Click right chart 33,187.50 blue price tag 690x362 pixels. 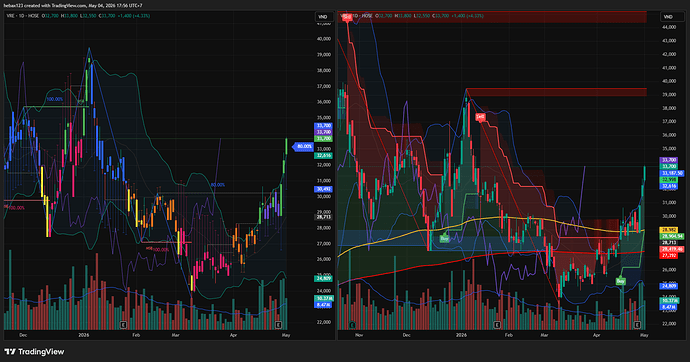672,173
